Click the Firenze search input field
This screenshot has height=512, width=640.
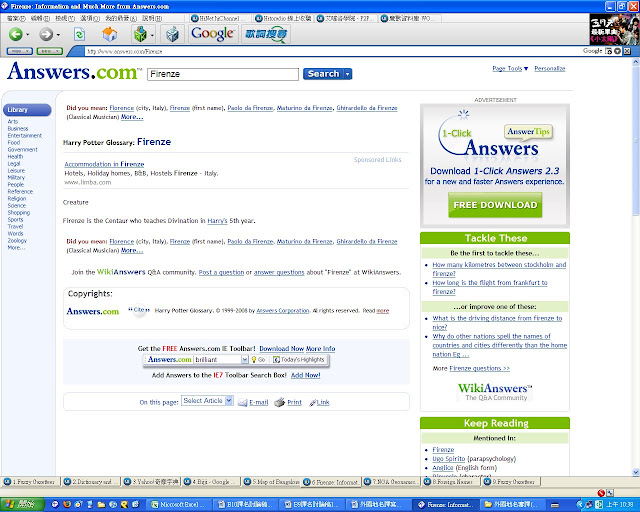[x=223, y=74]
